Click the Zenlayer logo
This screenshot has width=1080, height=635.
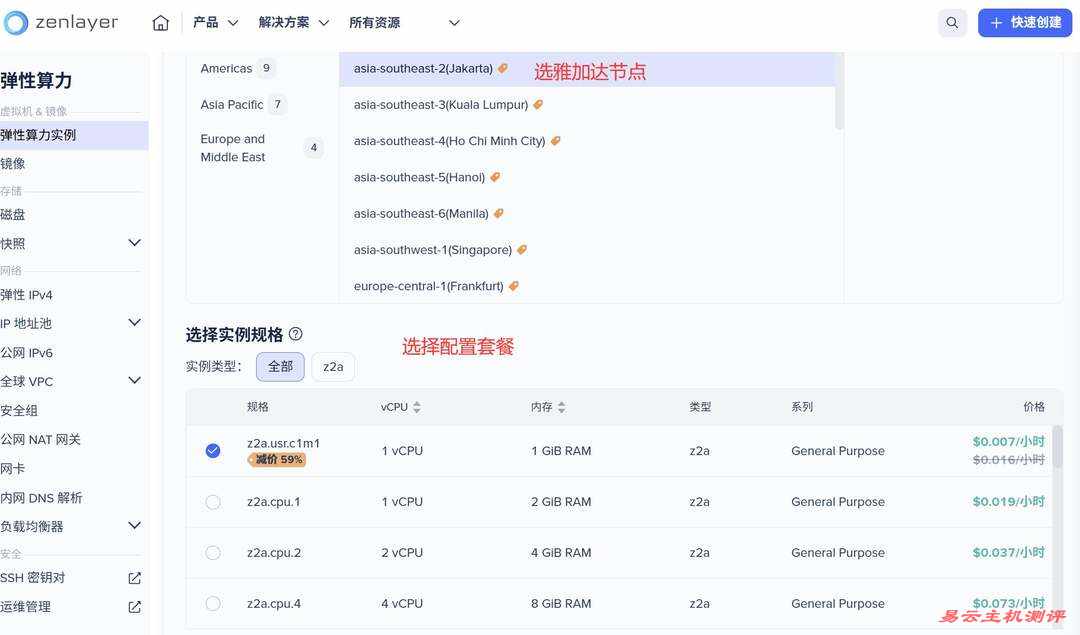[60, 20]
